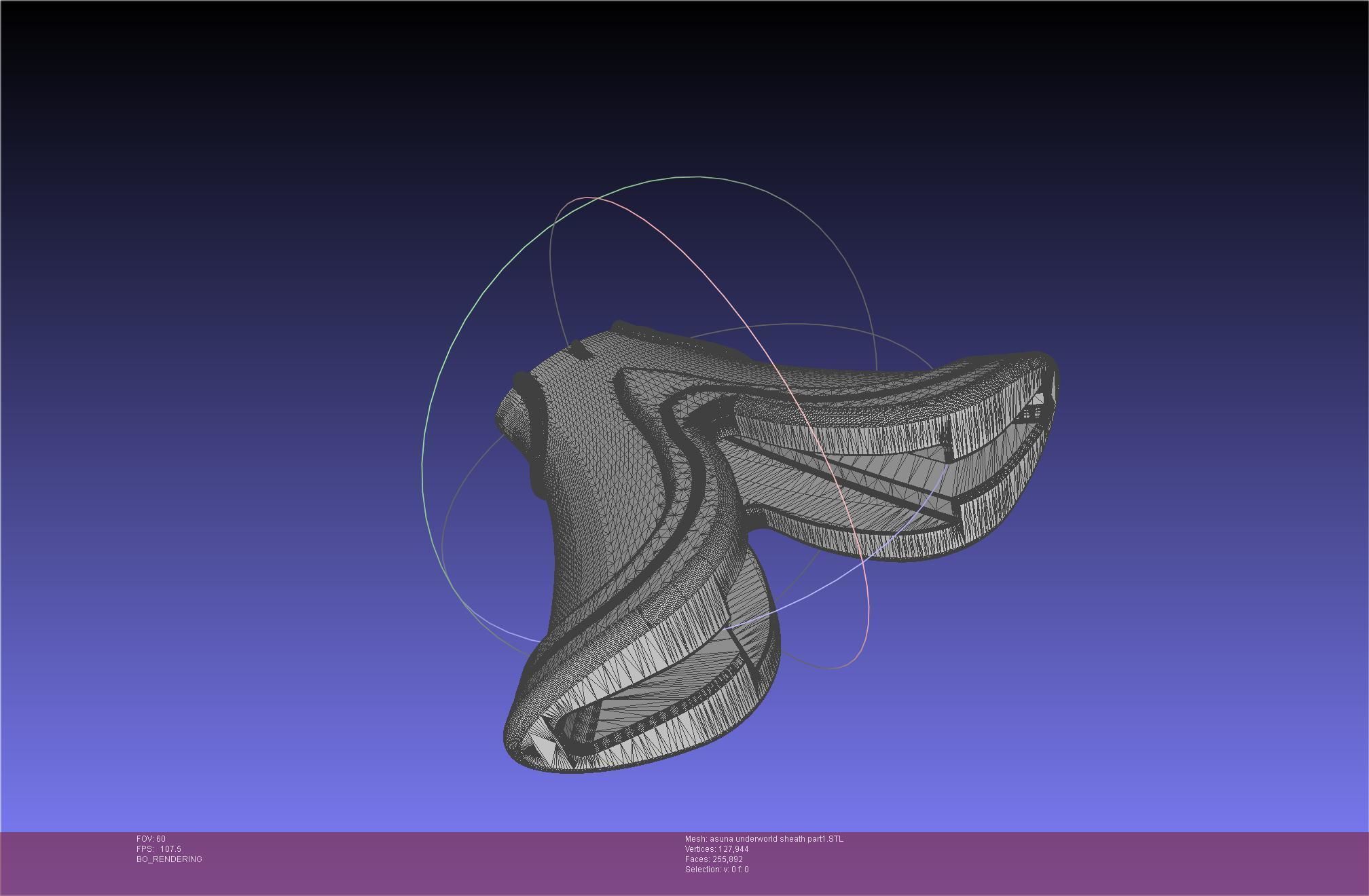Screen dimensions: 1369x896
Task: Click the Vertices count text
Action: pos(716,849)
